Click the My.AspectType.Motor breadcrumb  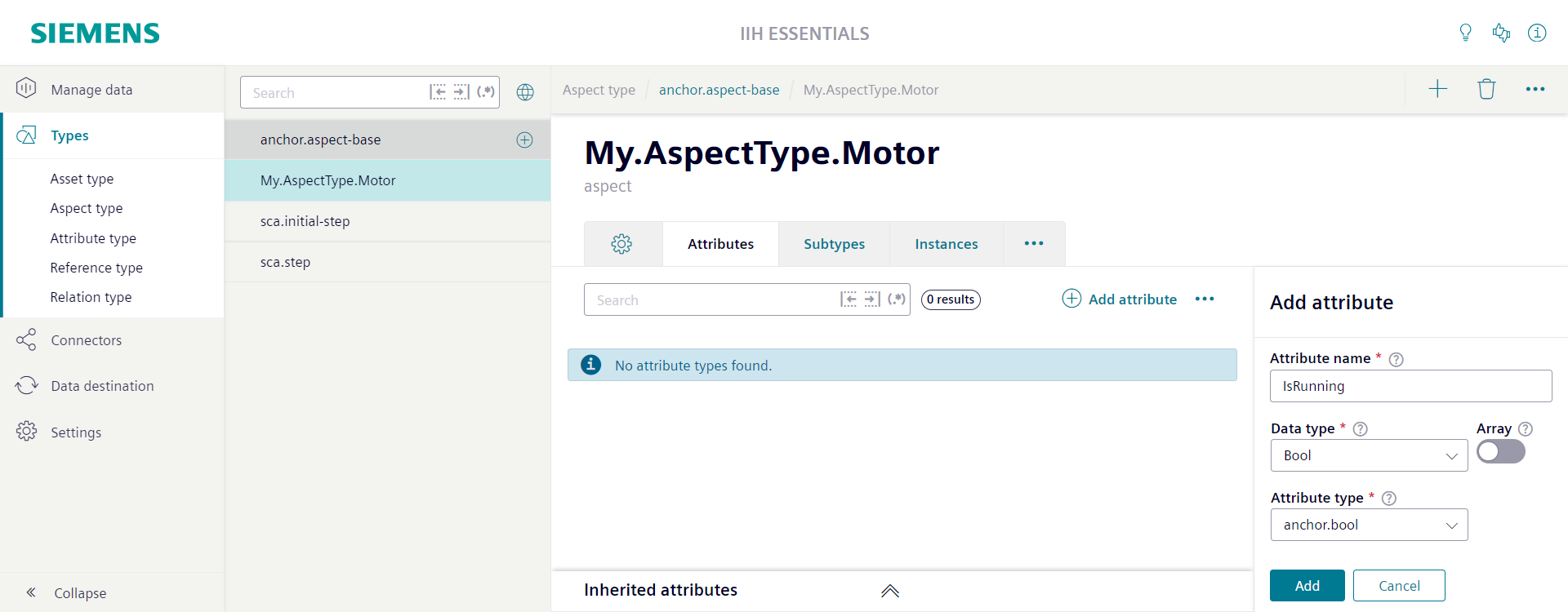pos(871,90)
